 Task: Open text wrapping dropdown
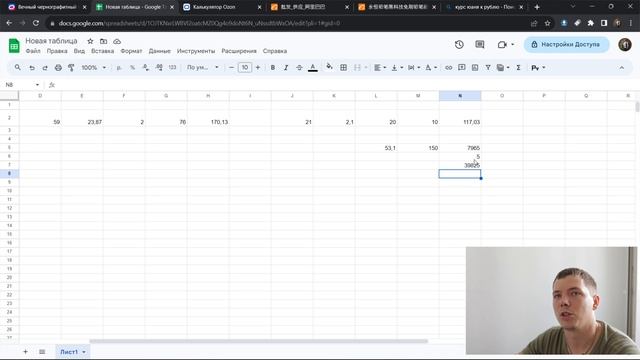point(414,68)
